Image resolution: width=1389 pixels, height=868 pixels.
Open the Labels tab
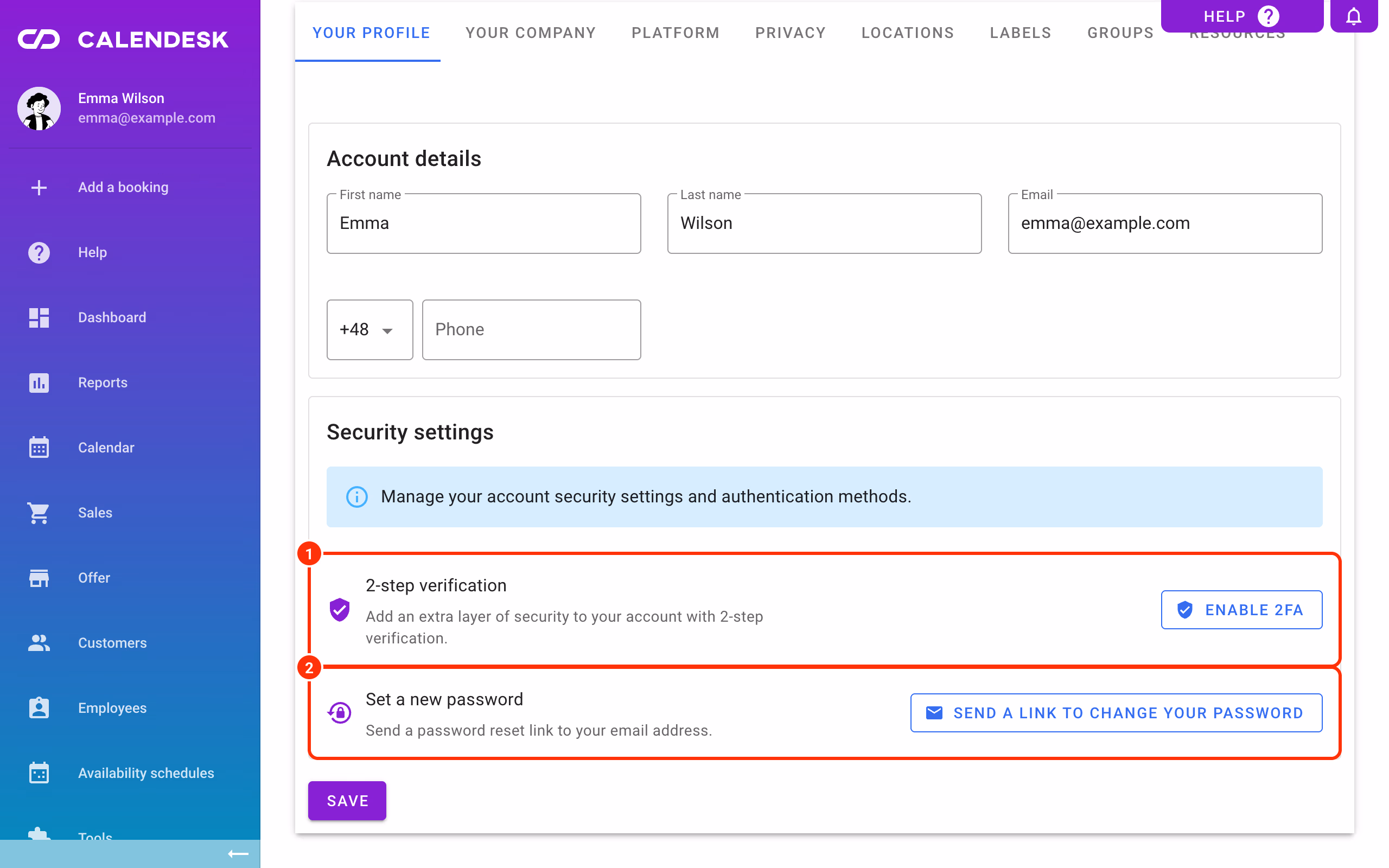pos(1021,33)
